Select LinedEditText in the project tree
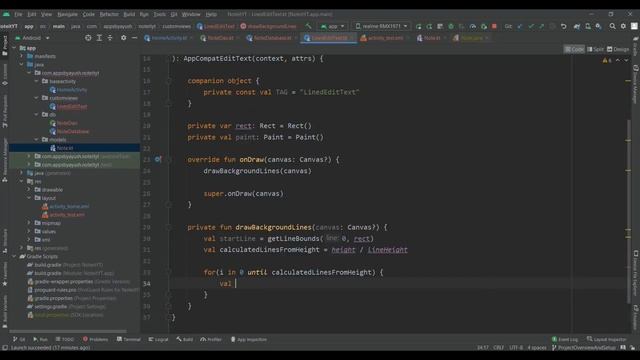This screenshot has width=640, height=360. (72, 106)
